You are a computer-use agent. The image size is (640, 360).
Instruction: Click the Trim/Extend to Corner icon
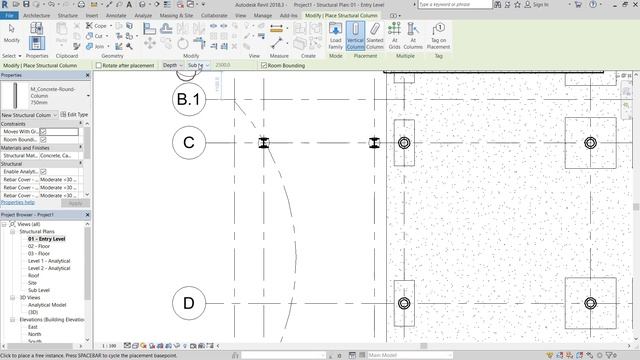(199, 43)
